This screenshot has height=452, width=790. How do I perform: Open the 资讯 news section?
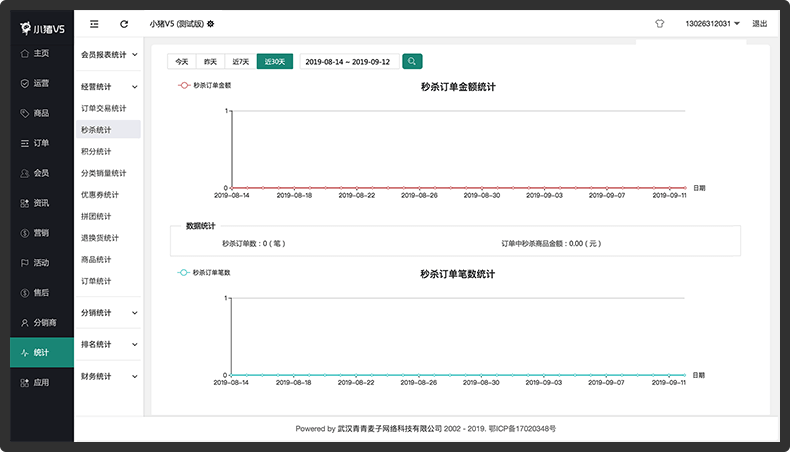pyautogui.click(x=42, y=203)
